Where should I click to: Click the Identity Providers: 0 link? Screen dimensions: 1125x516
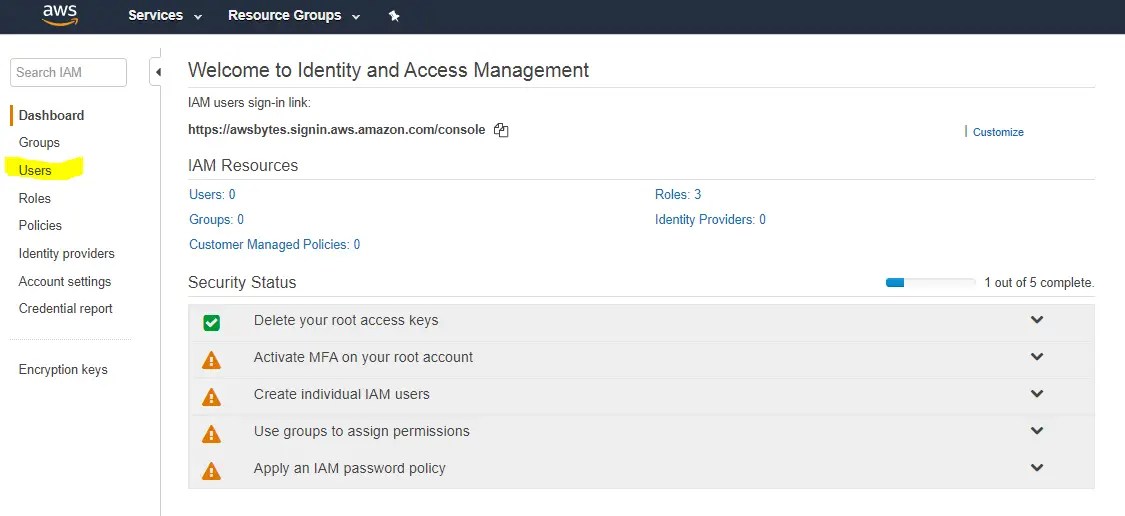click(710, 220)
